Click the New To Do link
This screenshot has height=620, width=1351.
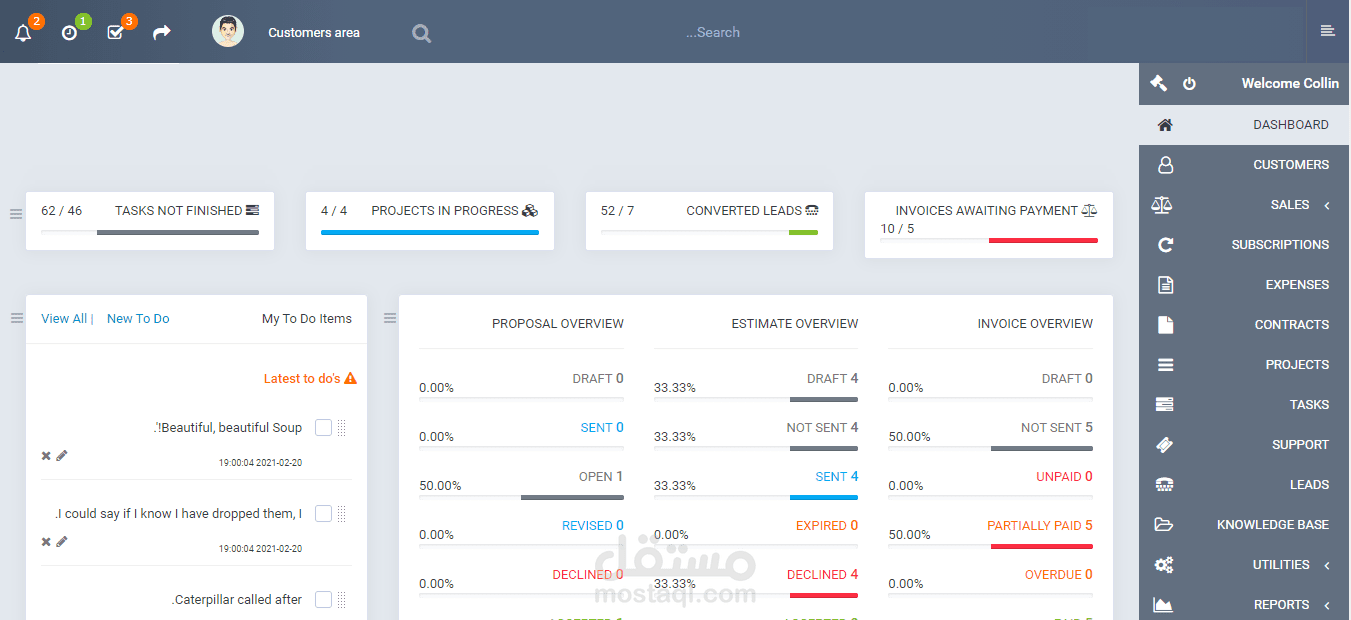137,318
